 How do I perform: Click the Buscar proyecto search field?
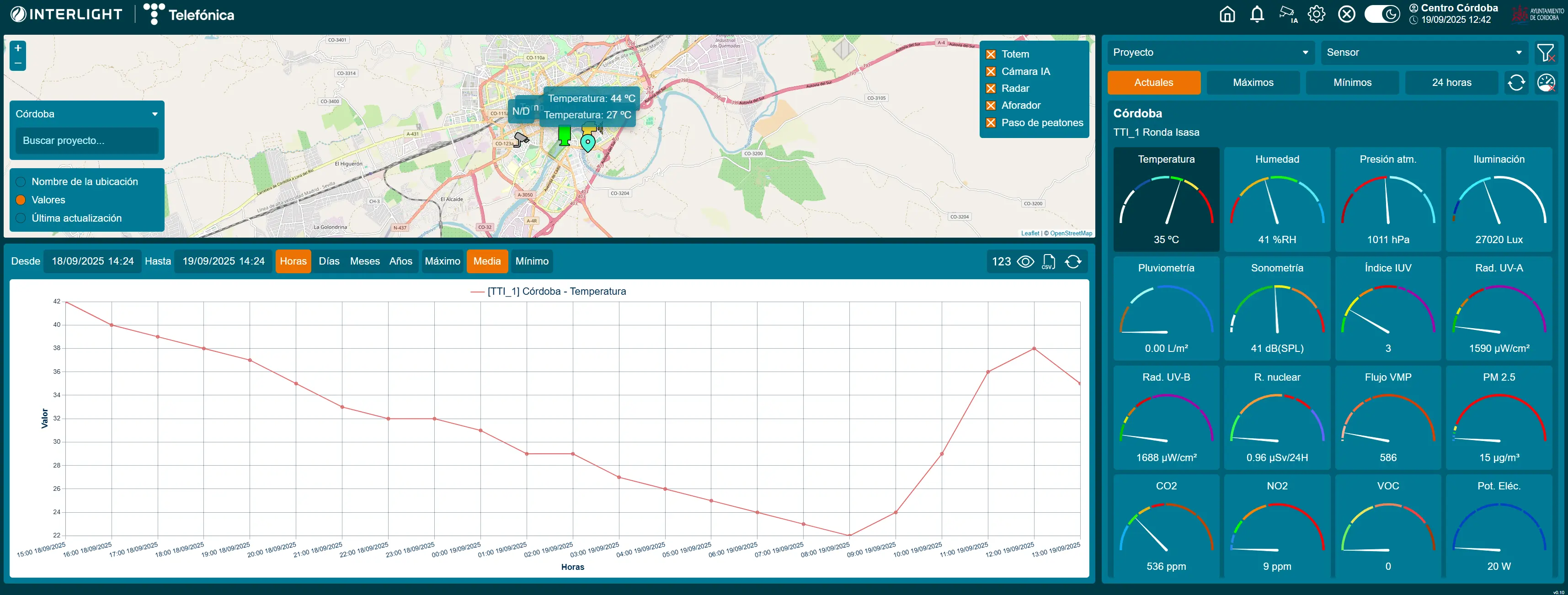[86, 141]
